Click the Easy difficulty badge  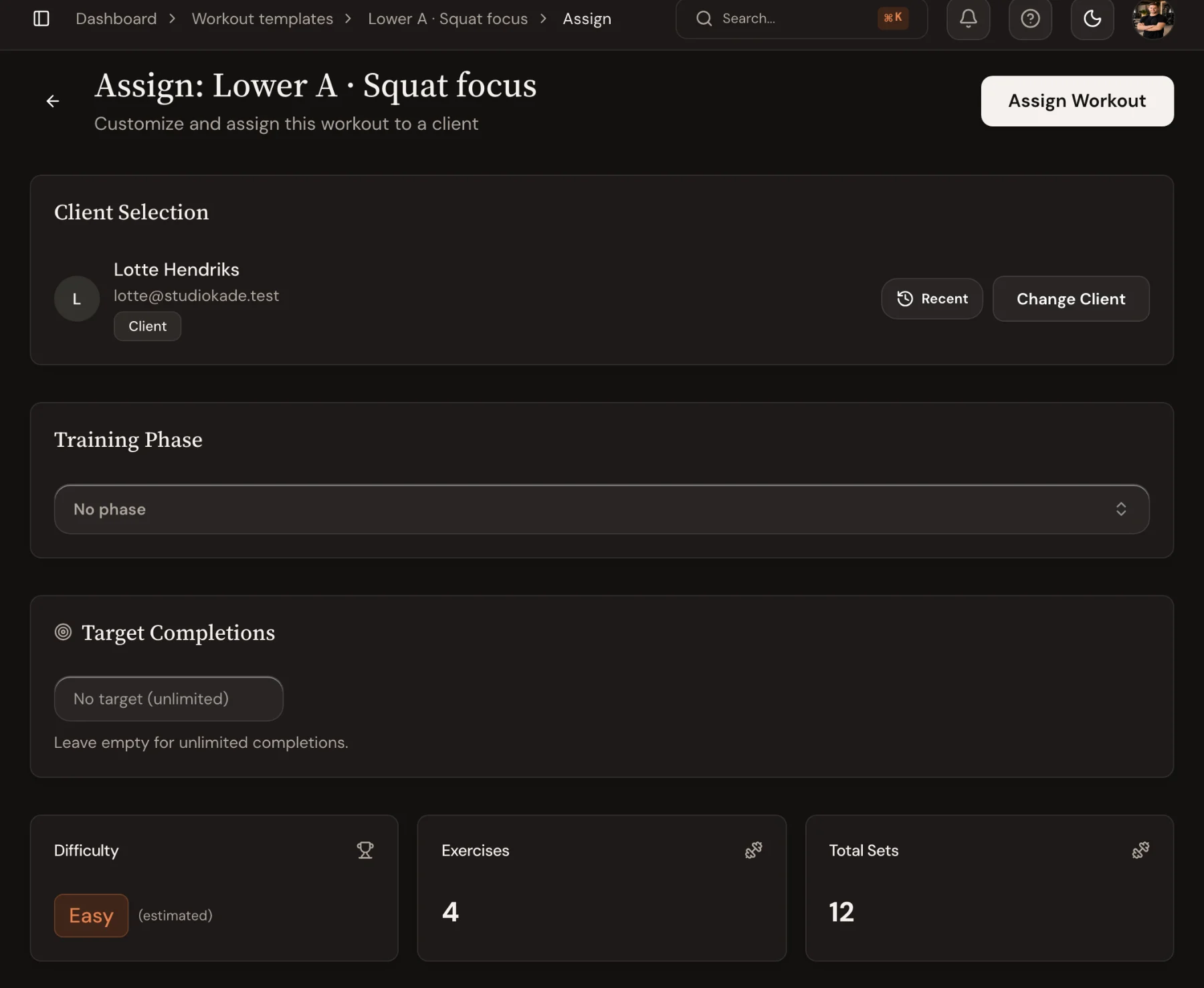(91, 916)
